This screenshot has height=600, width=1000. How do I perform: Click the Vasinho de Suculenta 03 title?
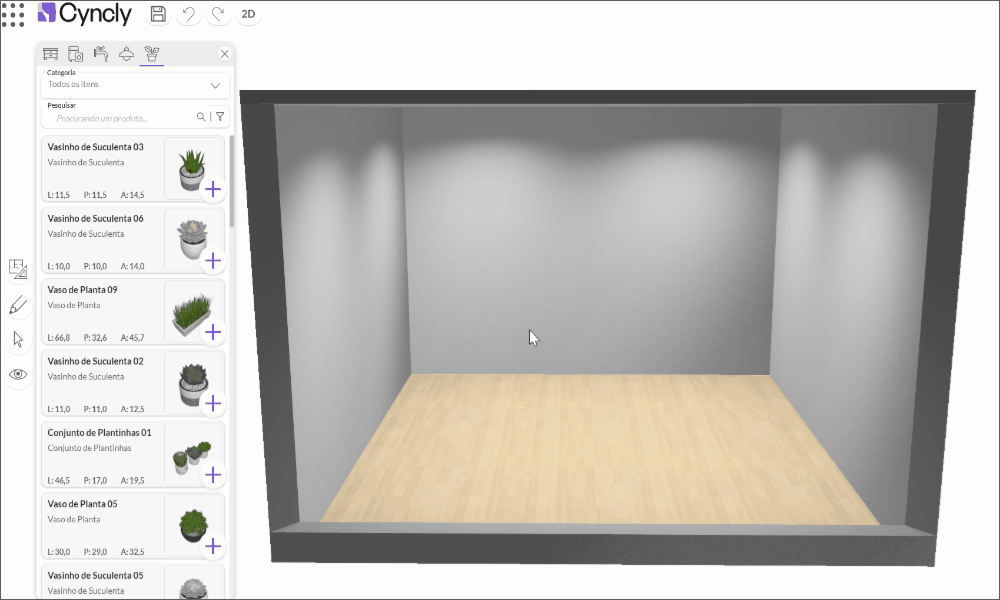tap(96, 147)
